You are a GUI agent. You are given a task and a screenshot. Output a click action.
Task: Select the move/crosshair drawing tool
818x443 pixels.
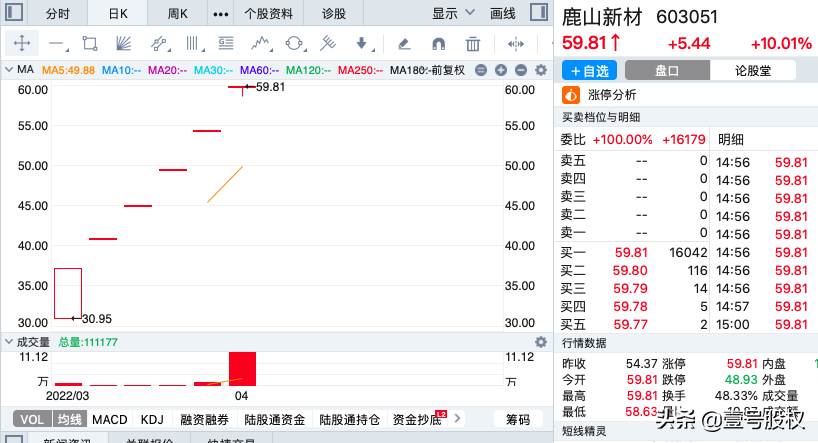pyautogui.click(x=22, y=43)
